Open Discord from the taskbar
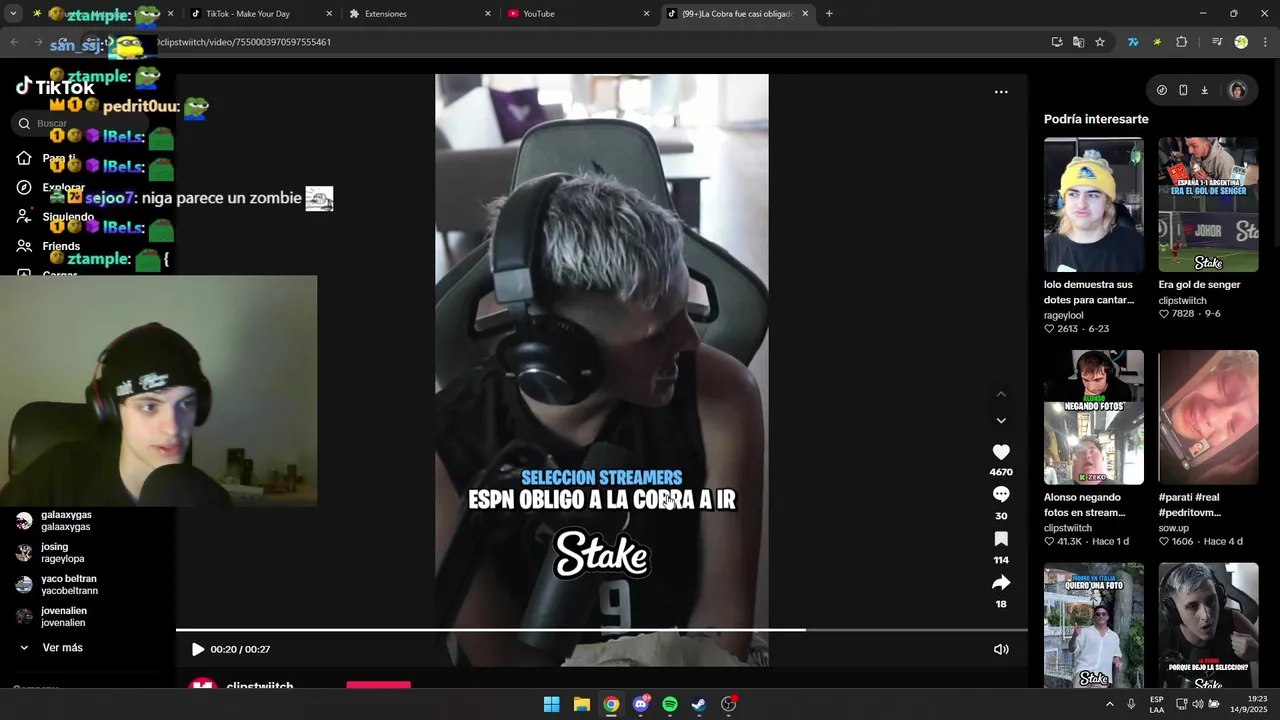Viewport: 1280px width, 720px height. click(641, 704)
